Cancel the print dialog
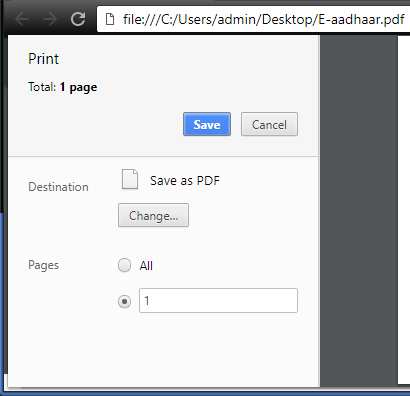 (269, 124)
